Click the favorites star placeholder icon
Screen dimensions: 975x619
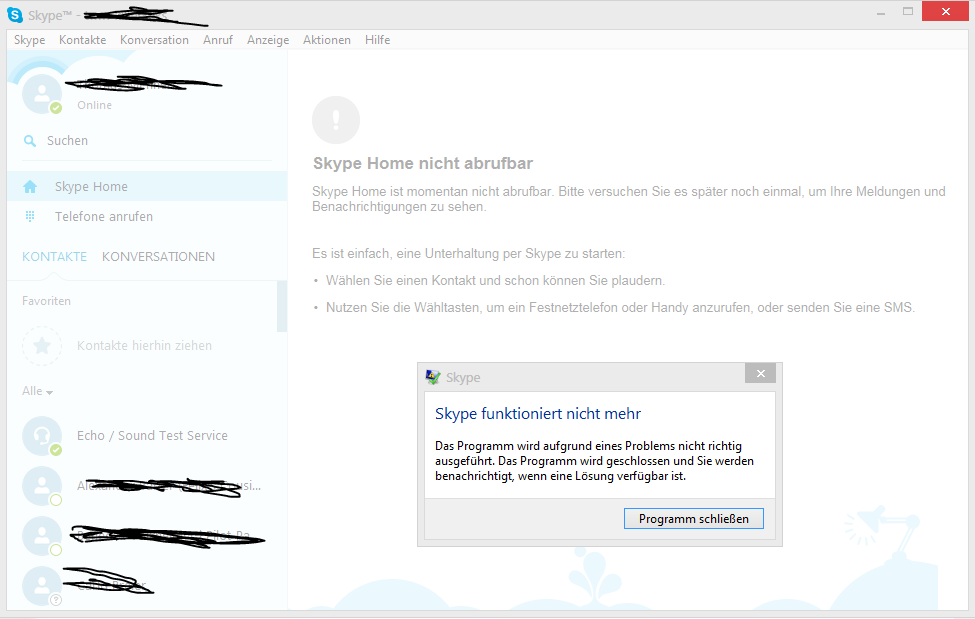click(42, 345)
